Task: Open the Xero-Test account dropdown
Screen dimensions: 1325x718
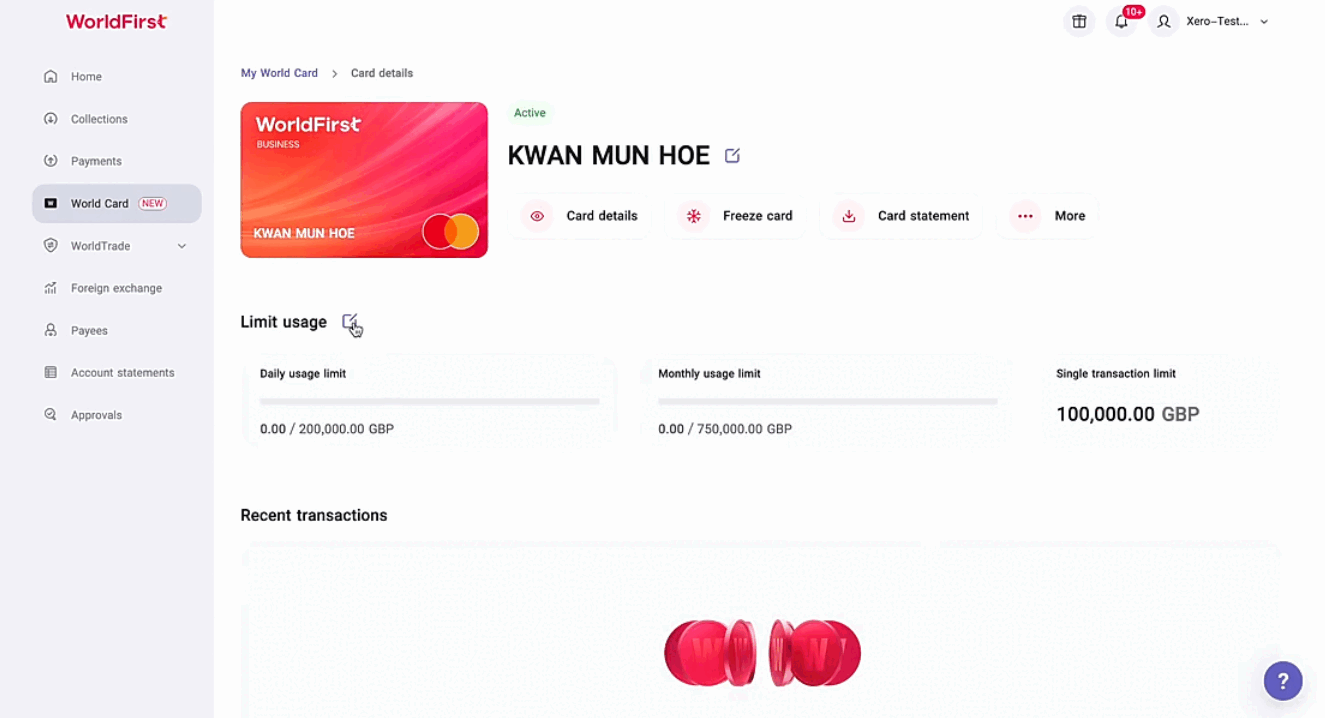Action: (1228, 21)
